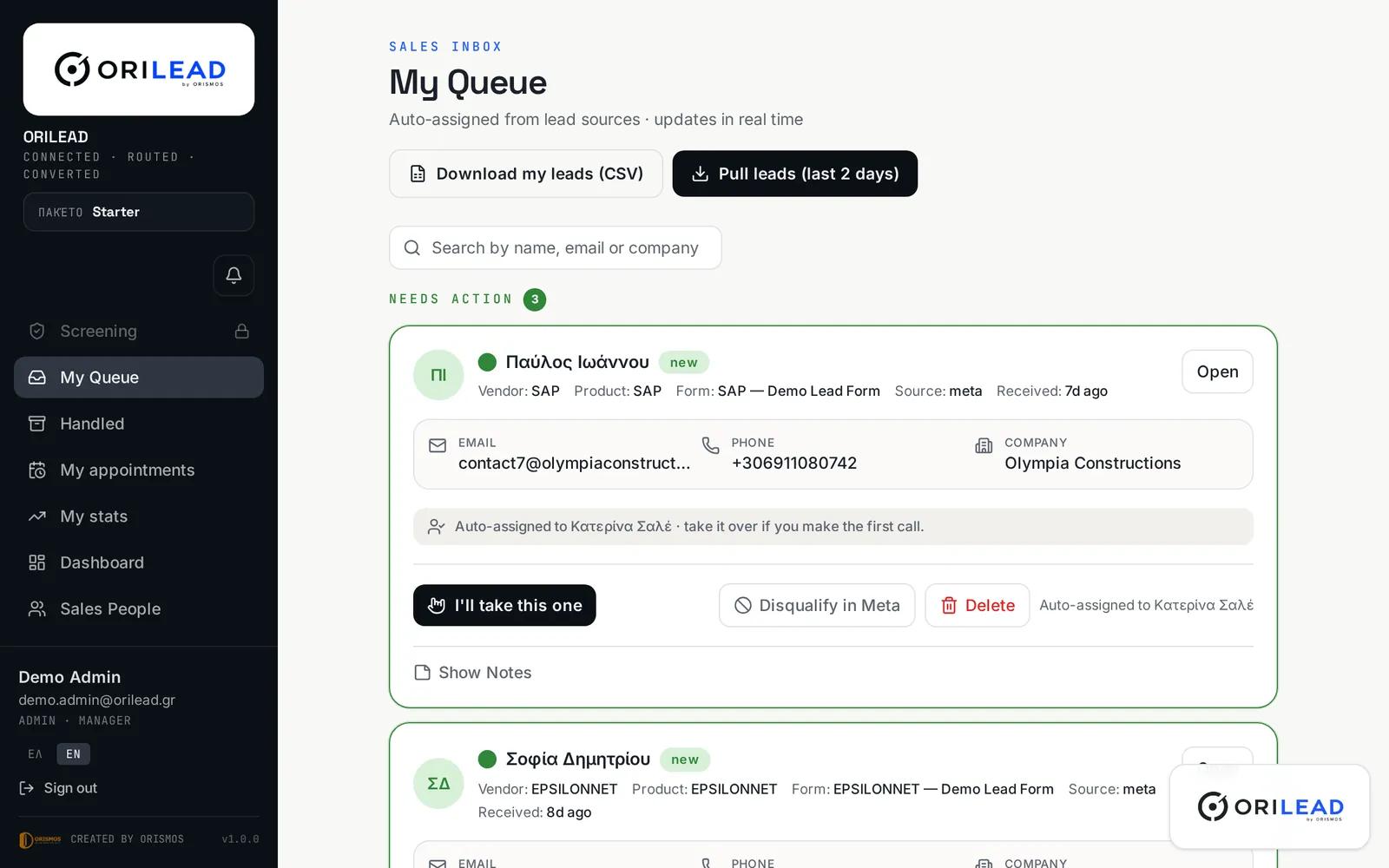Click the lock icon beside Screening
The width and height of the screenshot is (1389, 868).
(242, 331)
